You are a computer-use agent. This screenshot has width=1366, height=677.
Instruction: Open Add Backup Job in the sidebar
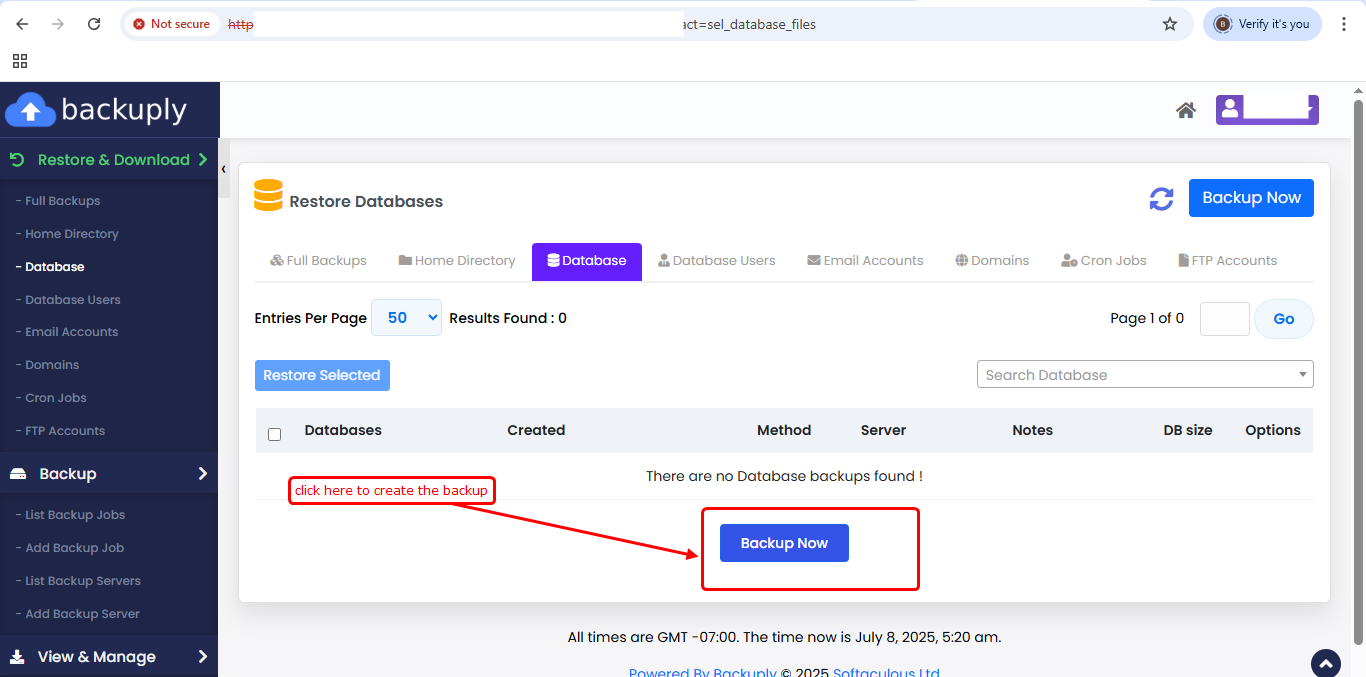(x=74, y=548)
